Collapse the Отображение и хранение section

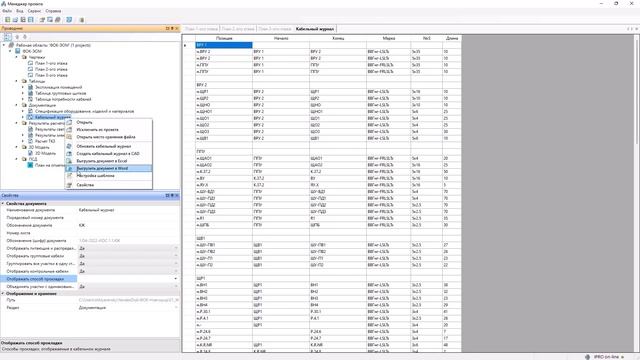pos(3,293)
